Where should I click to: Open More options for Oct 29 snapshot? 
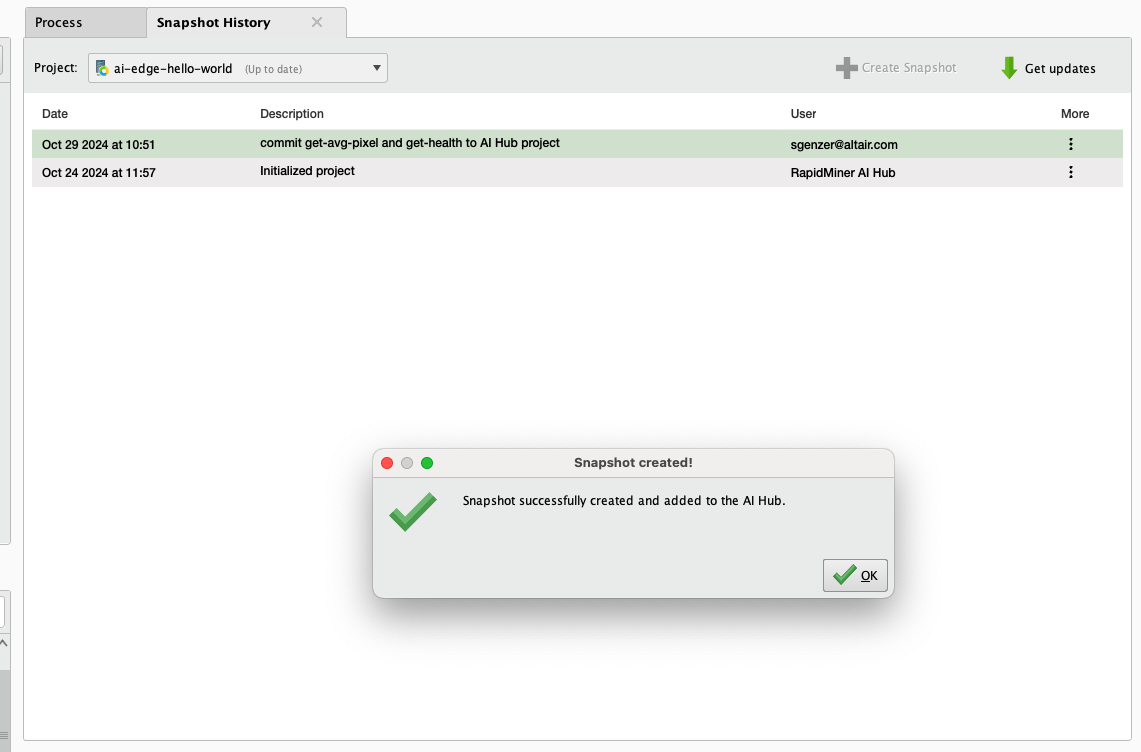coord(1071,144)
